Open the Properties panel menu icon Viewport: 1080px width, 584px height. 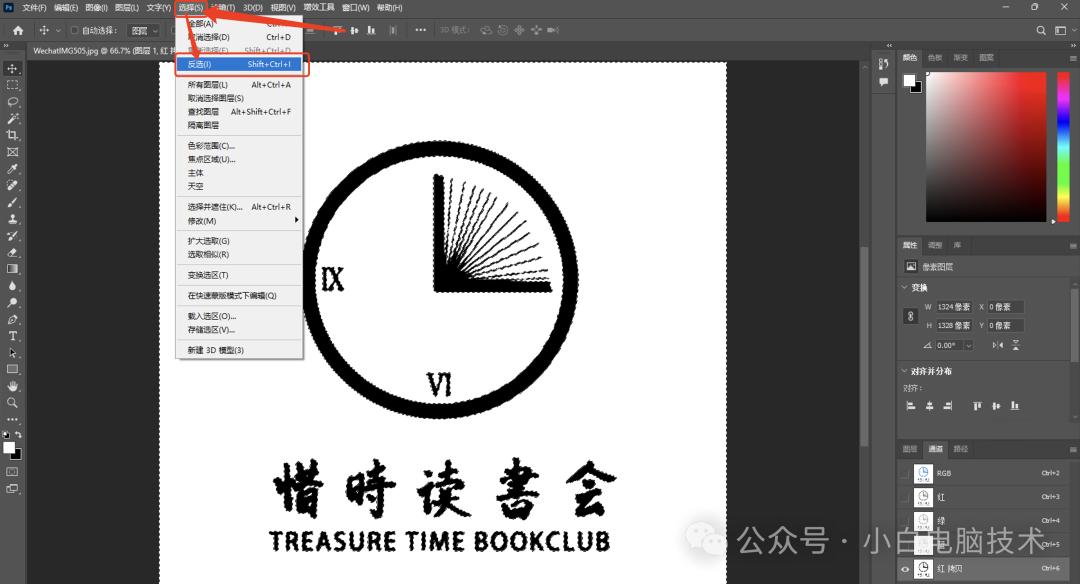click(x=1072, y=246)
